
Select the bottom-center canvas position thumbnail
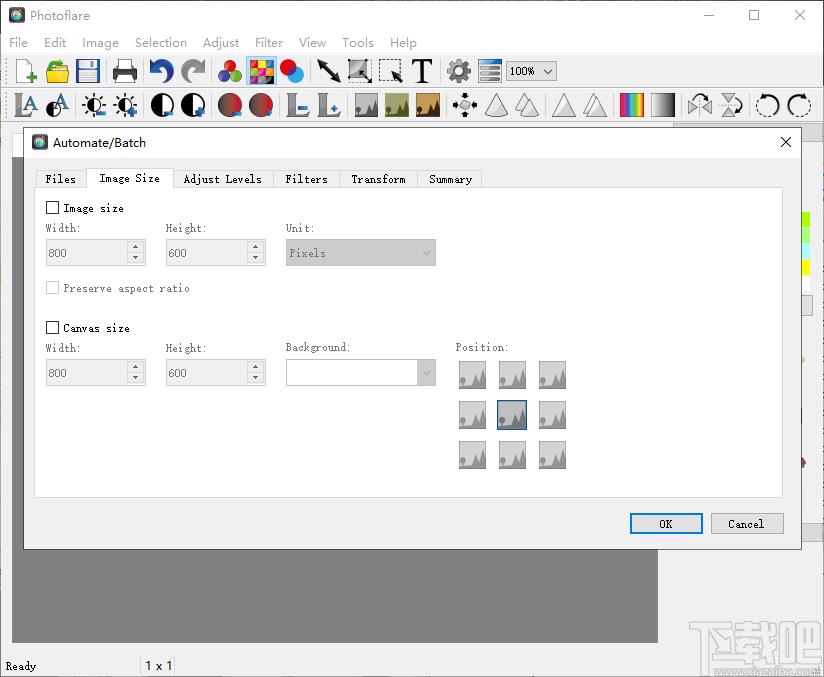click(512, 455)
